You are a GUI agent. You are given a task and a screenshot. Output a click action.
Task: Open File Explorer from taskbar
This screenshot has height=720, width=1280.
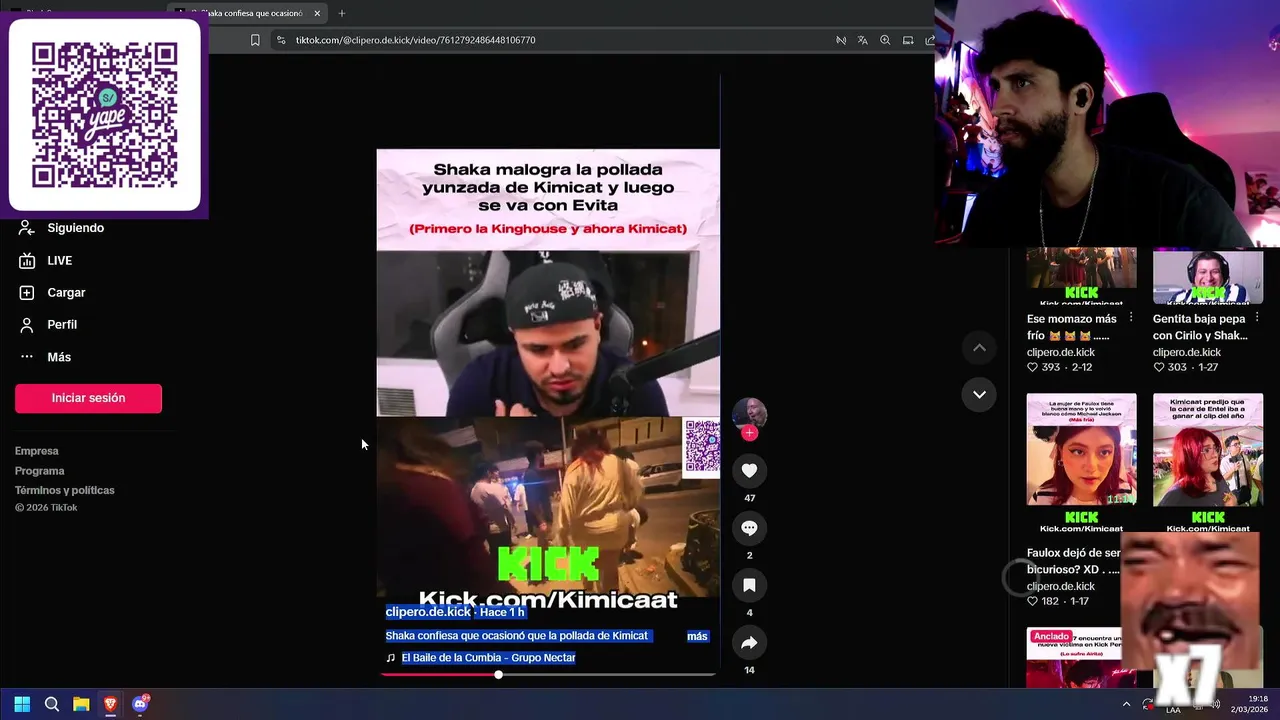81,704
